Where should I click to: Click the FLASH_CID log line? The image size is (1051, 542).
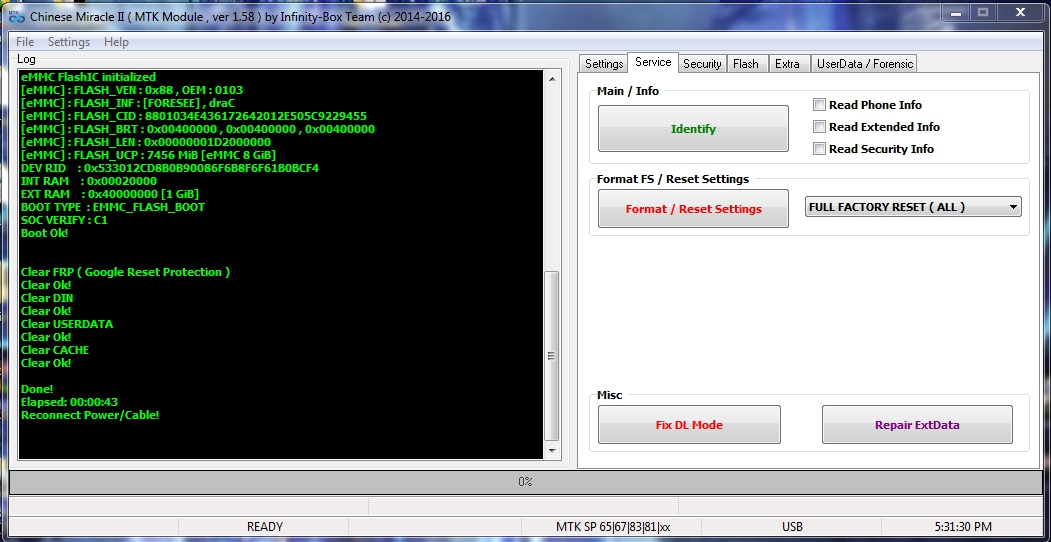pyautogui.click(x=194, y=116)
